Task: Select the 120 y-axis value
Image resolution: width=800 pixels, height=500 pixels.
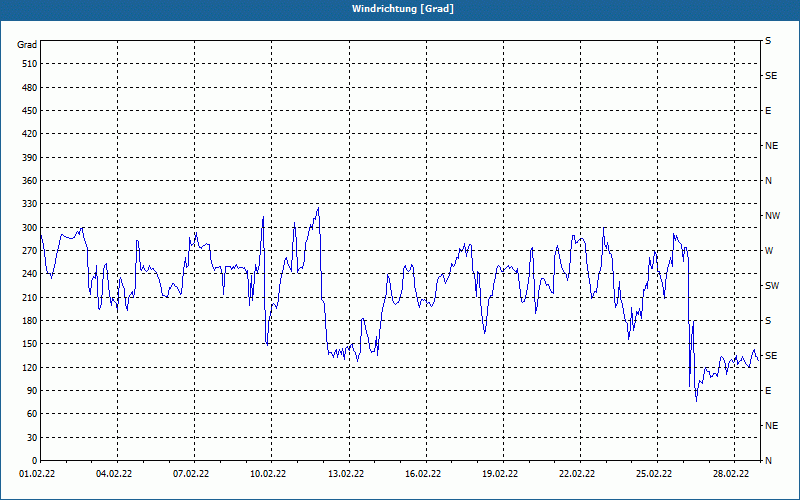Action: pyautogui.click(x=29, y=368)
